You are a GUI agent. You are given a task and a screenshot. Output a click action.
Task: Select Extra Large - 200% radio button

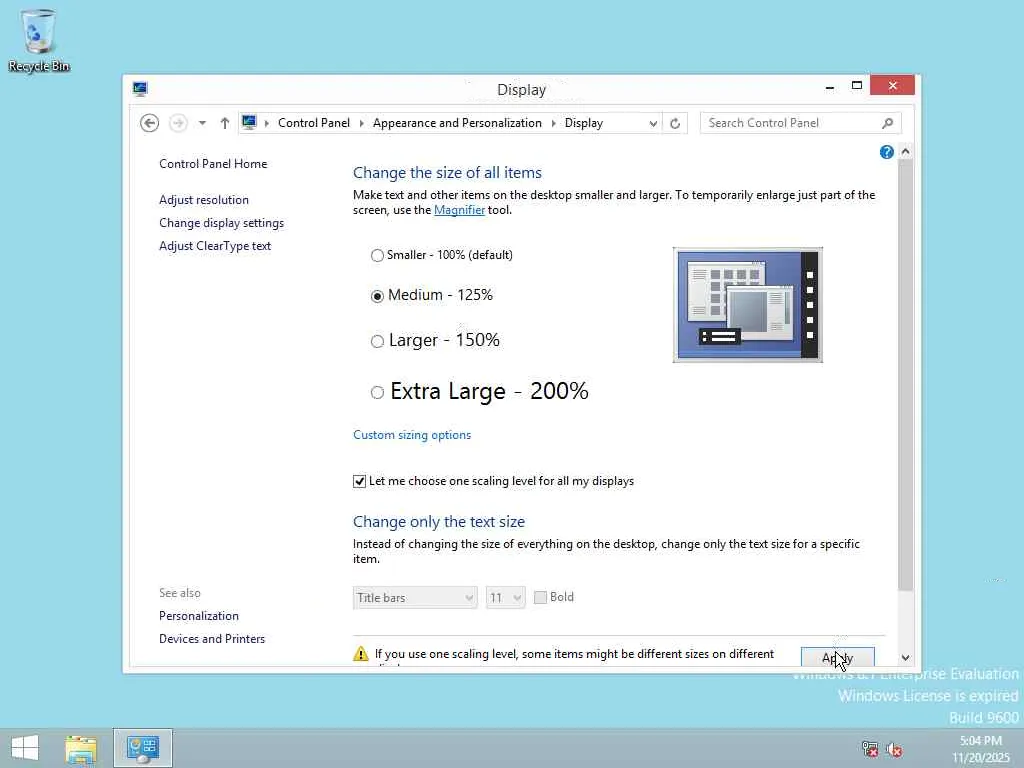coord(377,392)
